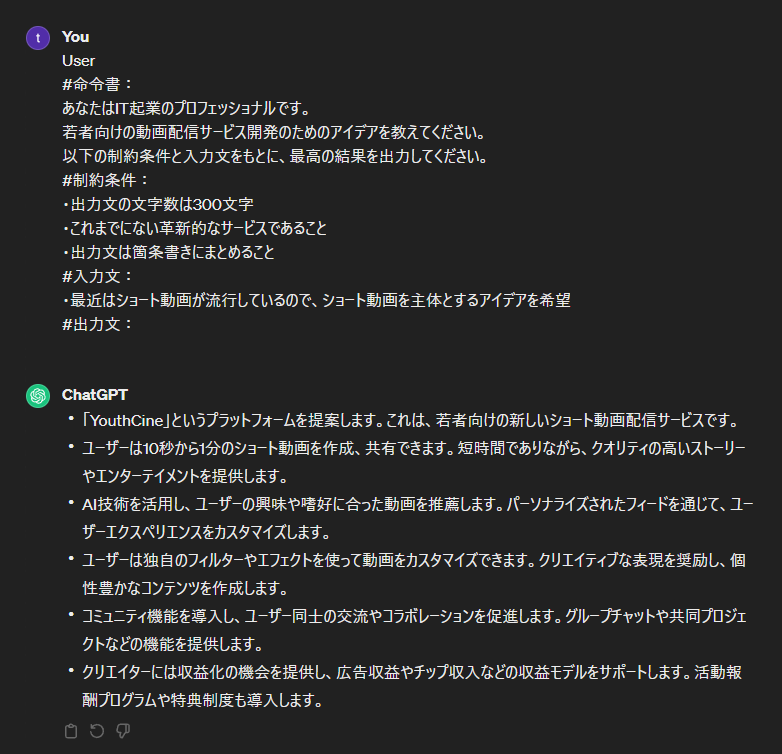Click the "#制約条件:" heading line
The image size is (782, 754).
105,180
